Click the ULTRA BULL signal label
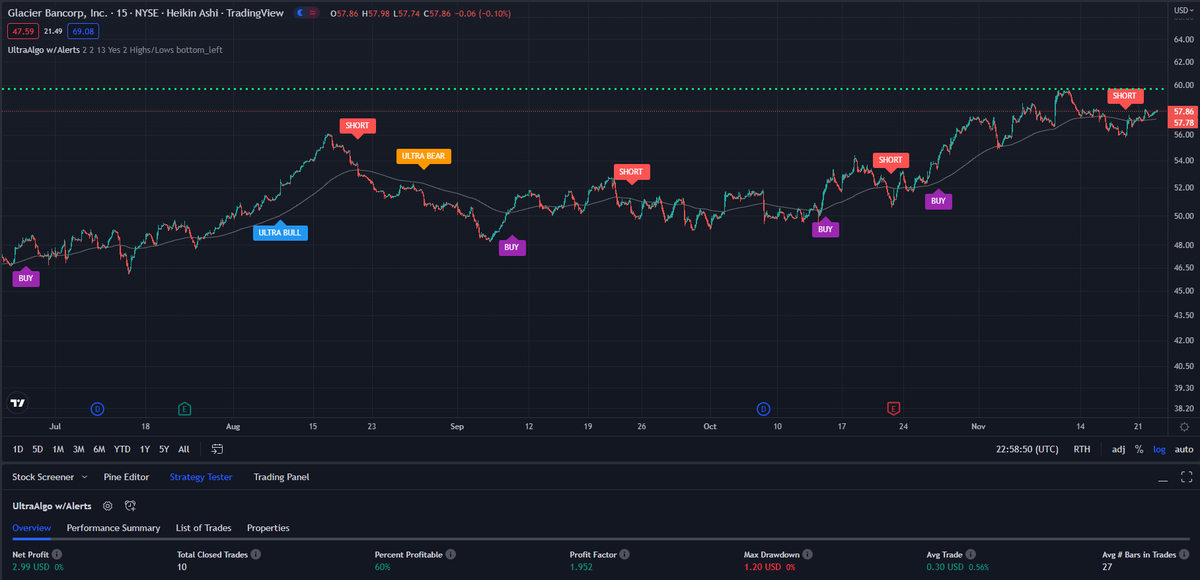The height and width of the screenshot is (580, 1200). [280, 232]
